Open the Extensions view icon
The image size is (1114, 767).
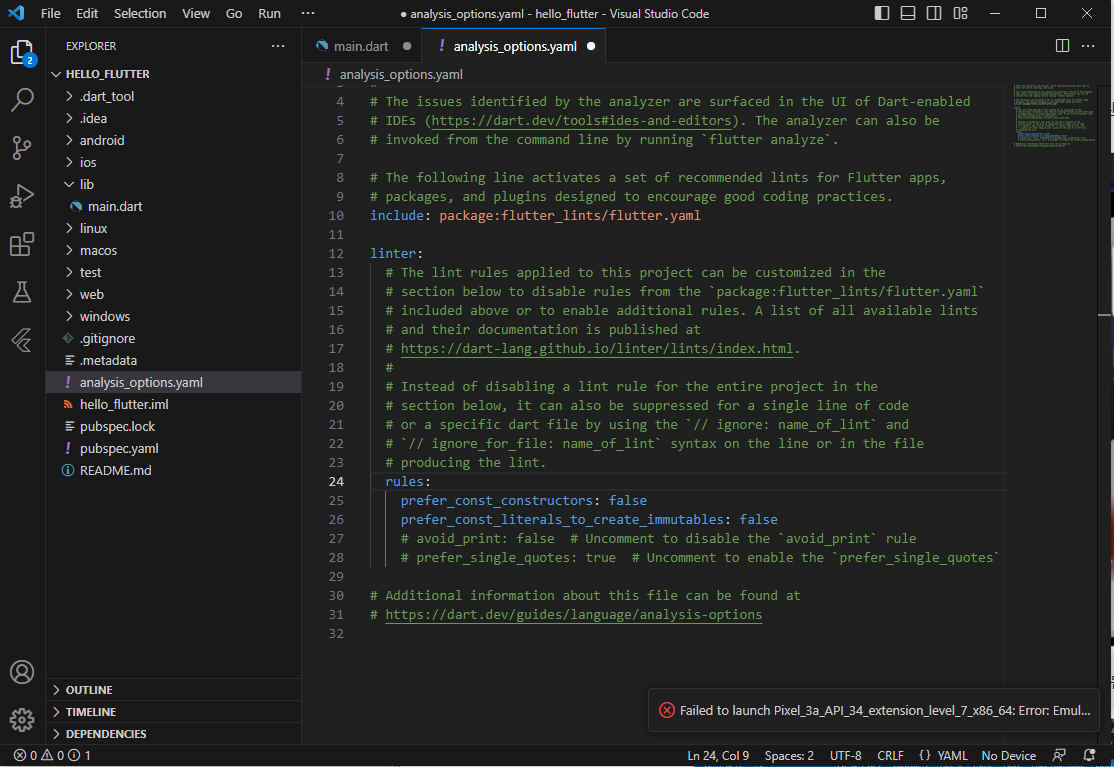(x=22, y=244)
